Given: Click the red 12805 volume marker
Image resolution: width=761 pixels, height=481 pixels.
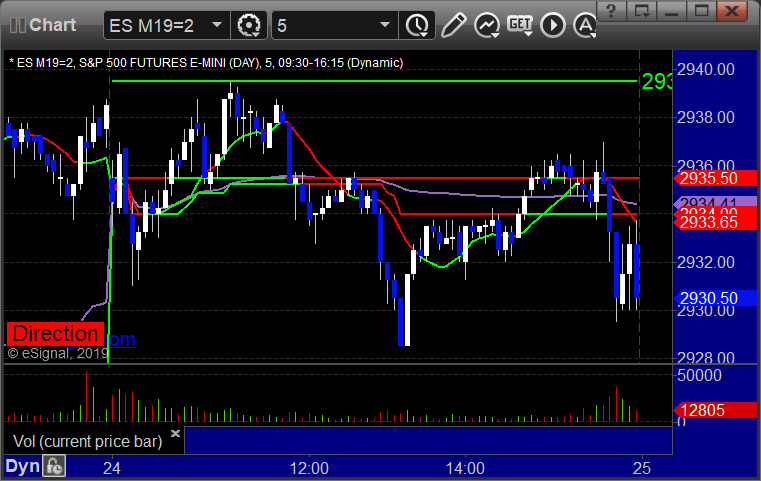Looking at the screenshot, I should 714,410.
